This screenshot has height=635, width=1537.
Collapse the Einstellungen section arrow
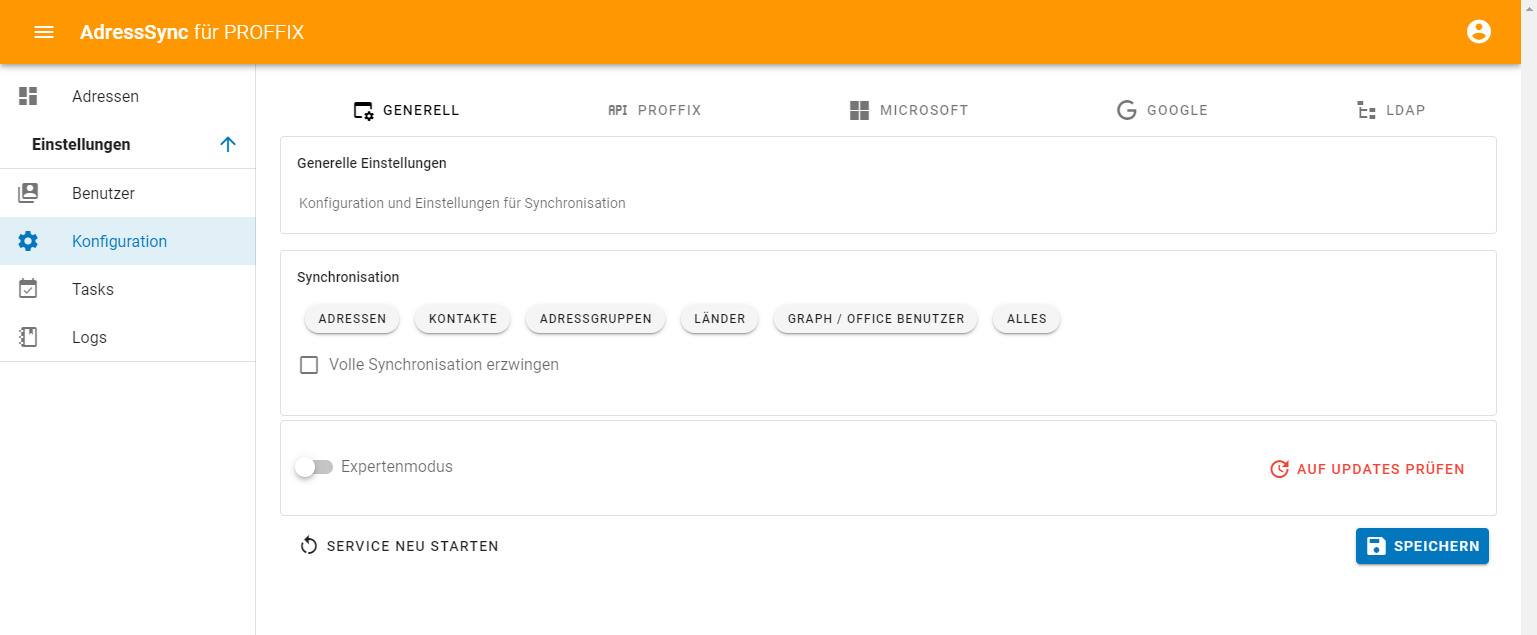(x=228, y=144)
